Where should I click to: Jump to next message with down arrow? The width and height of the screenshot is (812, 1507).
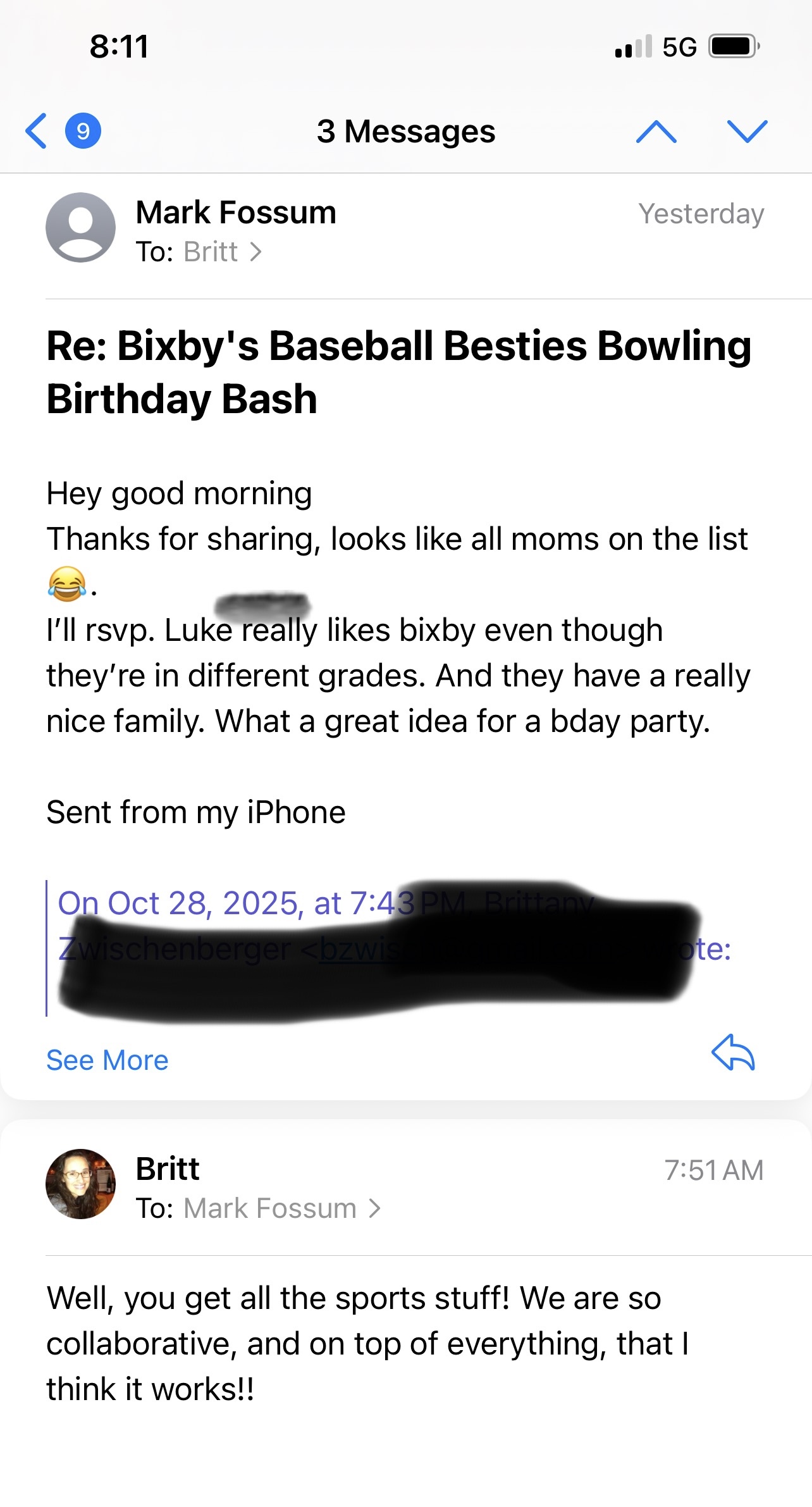point(747,131)
